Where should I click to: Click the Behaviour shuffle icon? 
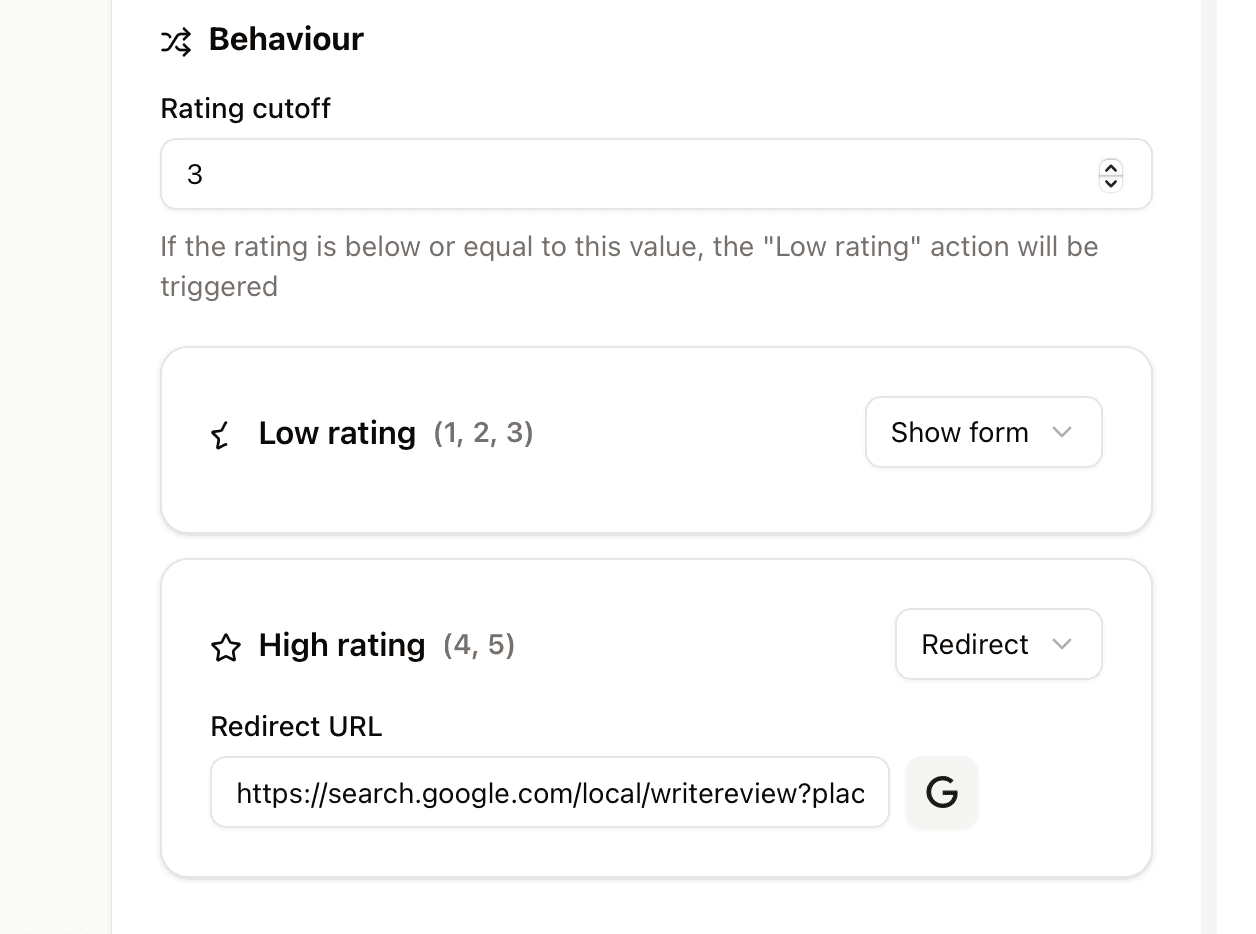(176, 41)
